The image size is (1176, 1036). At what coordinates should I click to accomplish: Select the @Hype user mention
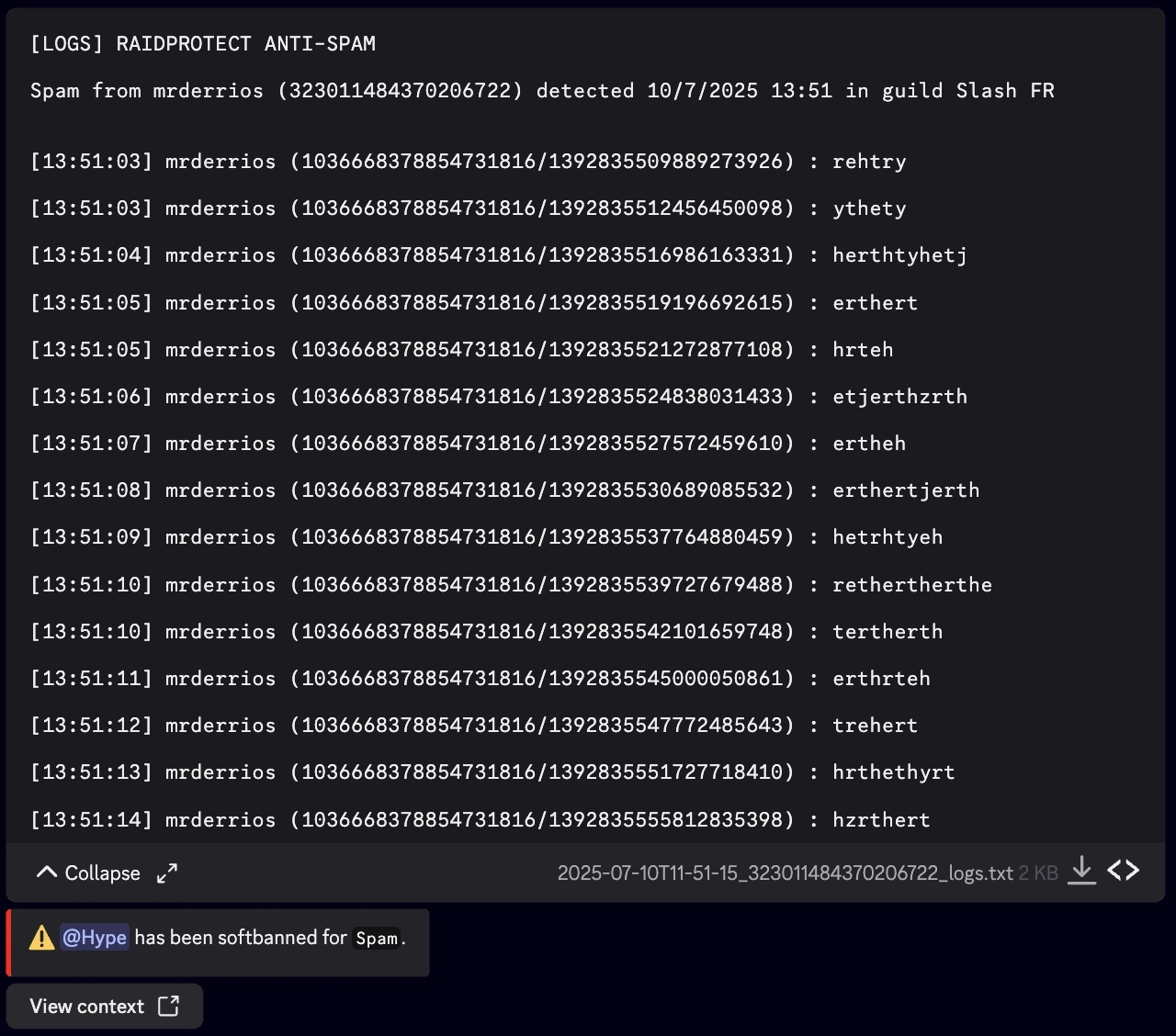pos(94,937)
